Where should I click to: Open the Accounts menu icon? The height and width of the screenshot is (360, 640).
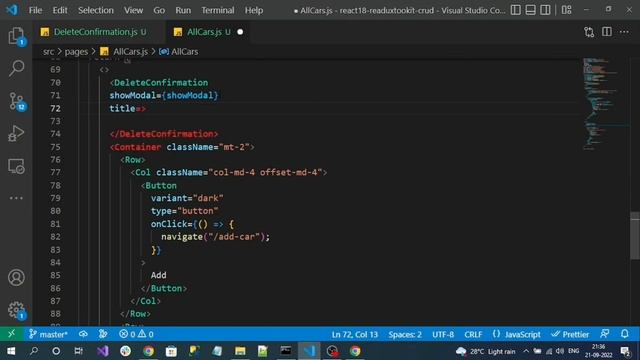click(16, 278)
